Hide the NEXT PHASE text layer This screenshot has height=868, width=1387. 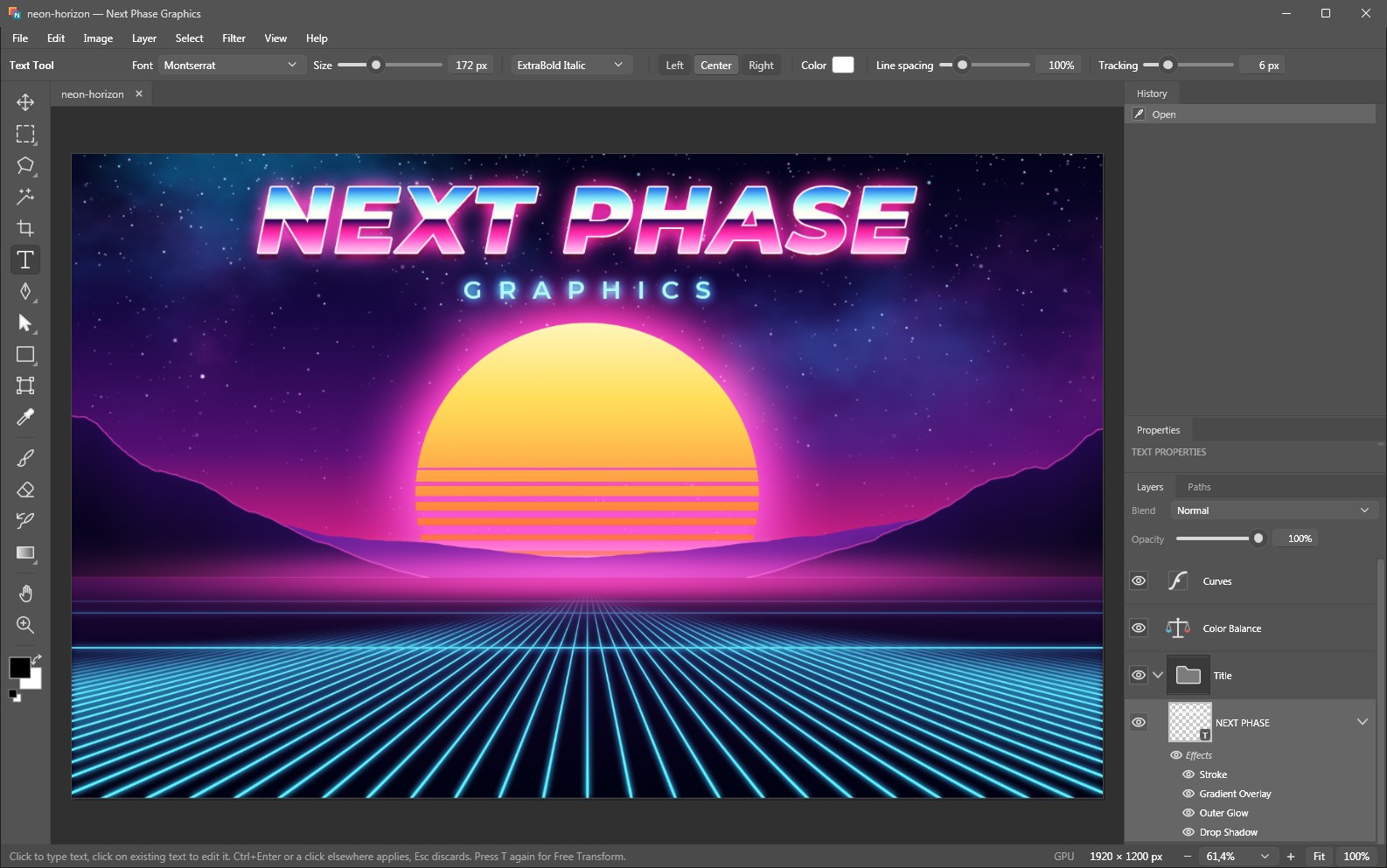(1139, 723)
